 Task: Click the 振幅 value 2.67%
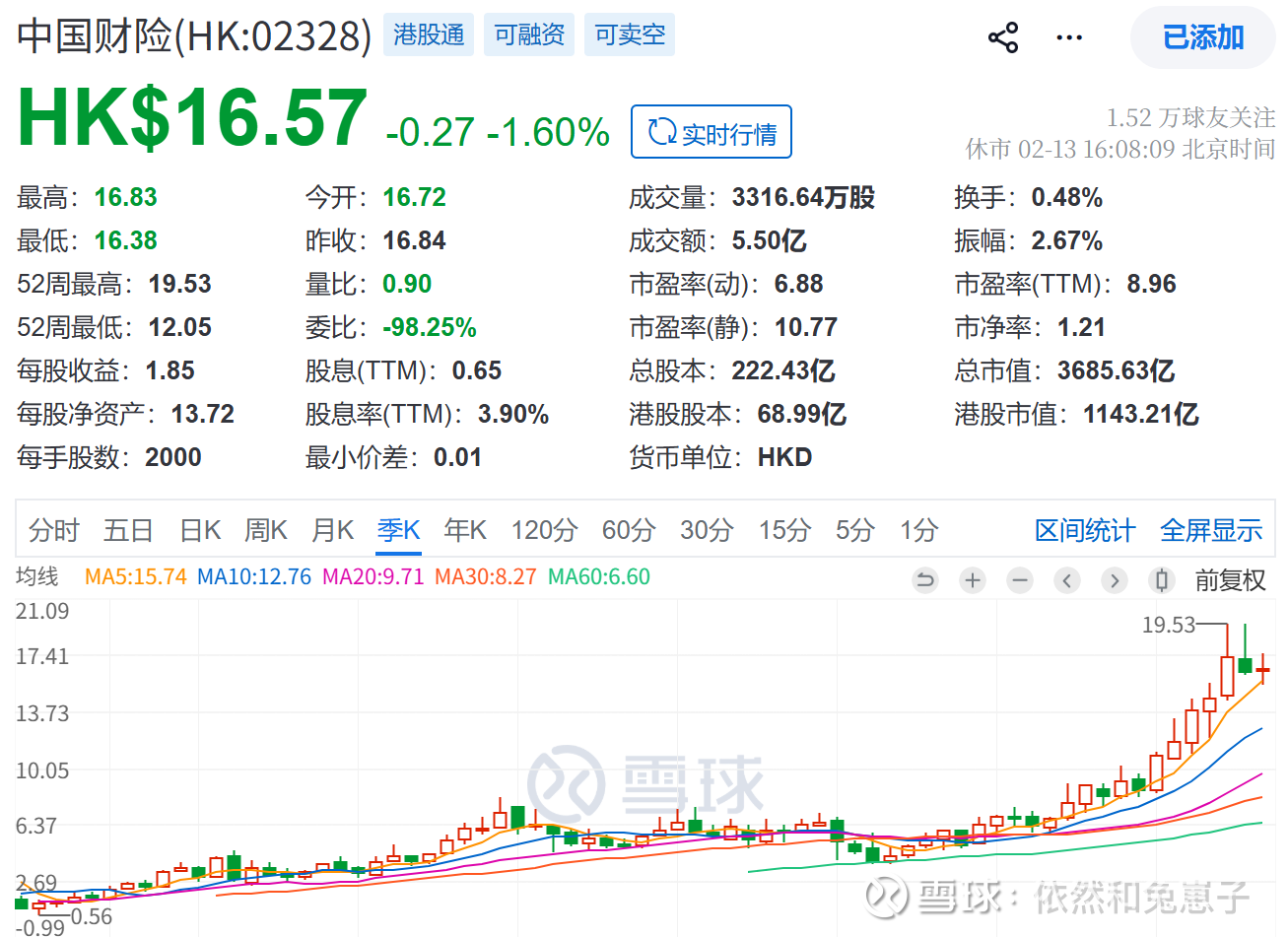pyautogui.click(x=1067, y=240)
